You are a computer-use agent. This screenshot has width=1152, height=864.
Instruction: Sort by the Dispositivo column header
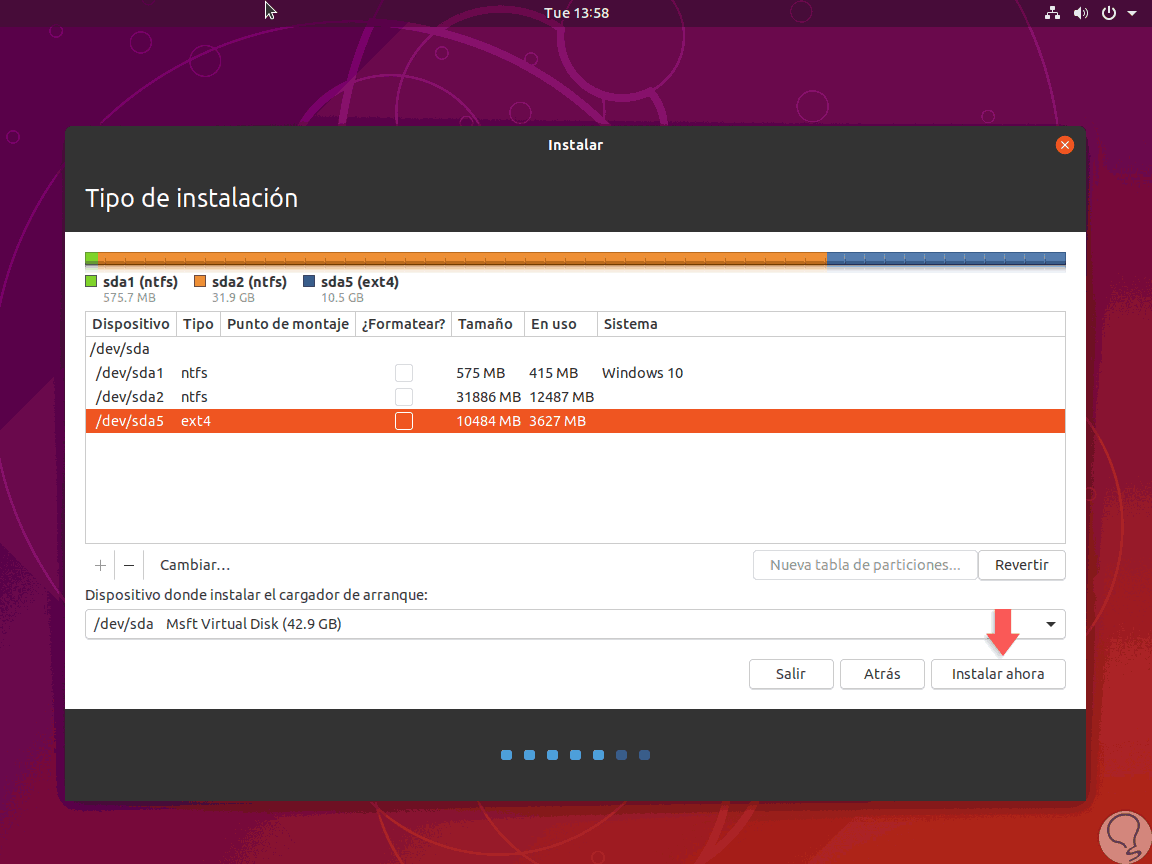click(x=131, y=324)
